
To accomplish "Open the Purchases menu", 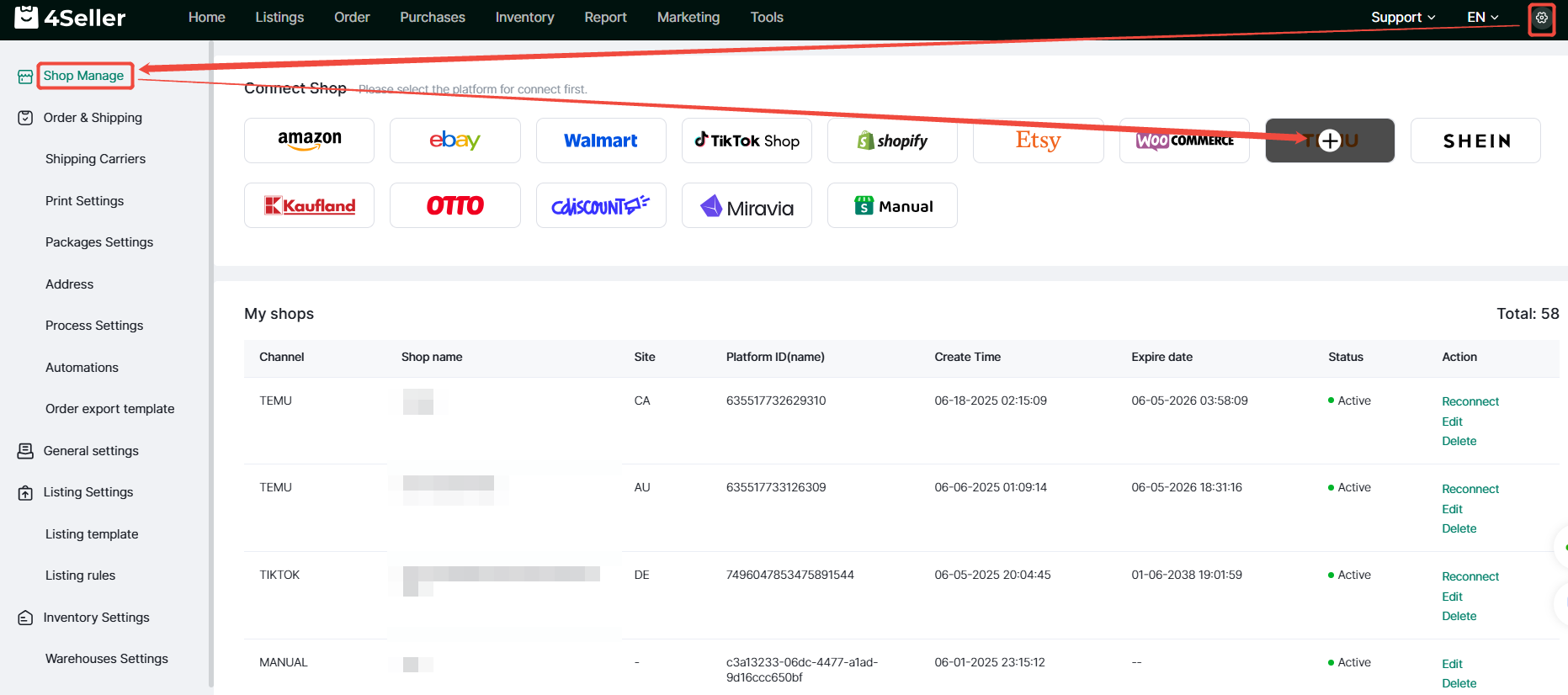I will tap(433, 17).
